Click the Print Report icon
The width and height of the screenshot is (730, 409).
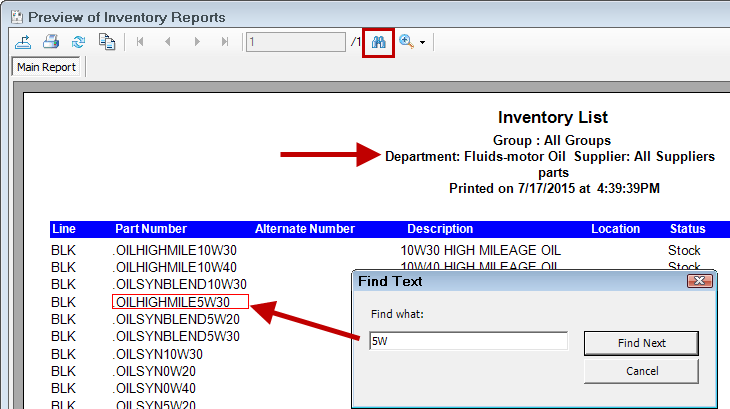pyautogui.click(x=51, y=42)
